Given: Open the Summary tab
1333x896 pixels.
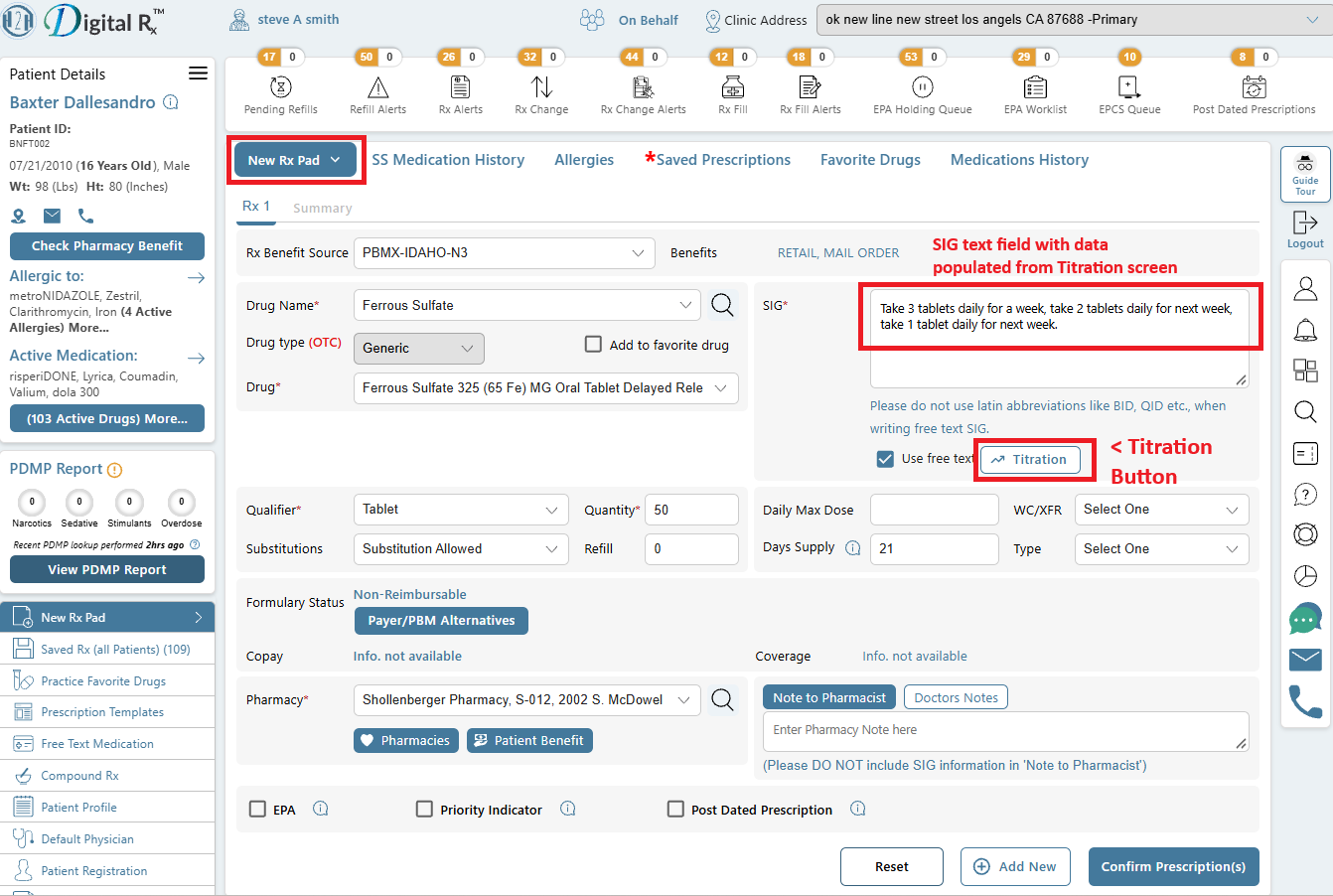Looking at the screenshot, I should (x=322, y=209).
